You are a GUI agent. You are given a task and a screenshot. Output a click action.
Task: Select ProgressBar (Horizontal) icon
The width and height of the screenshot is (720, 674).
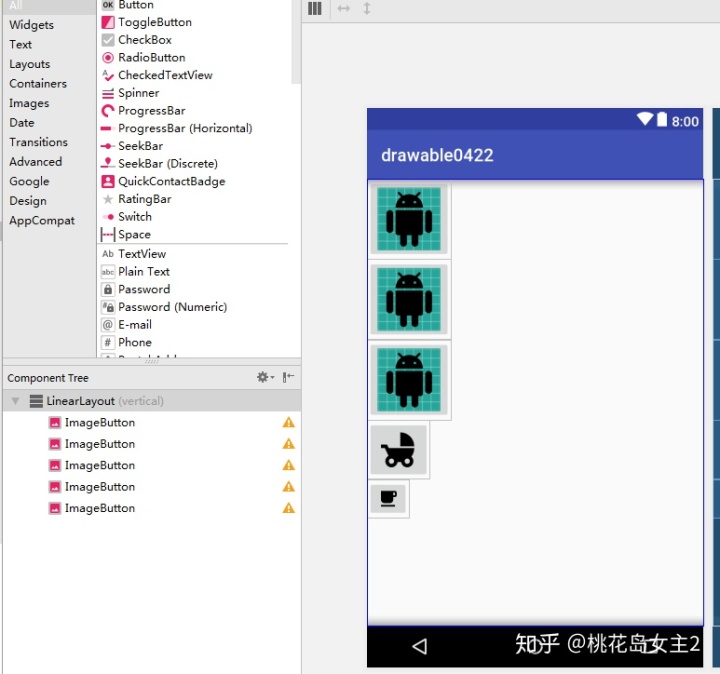pyautogui.click(x=106, y=129)
